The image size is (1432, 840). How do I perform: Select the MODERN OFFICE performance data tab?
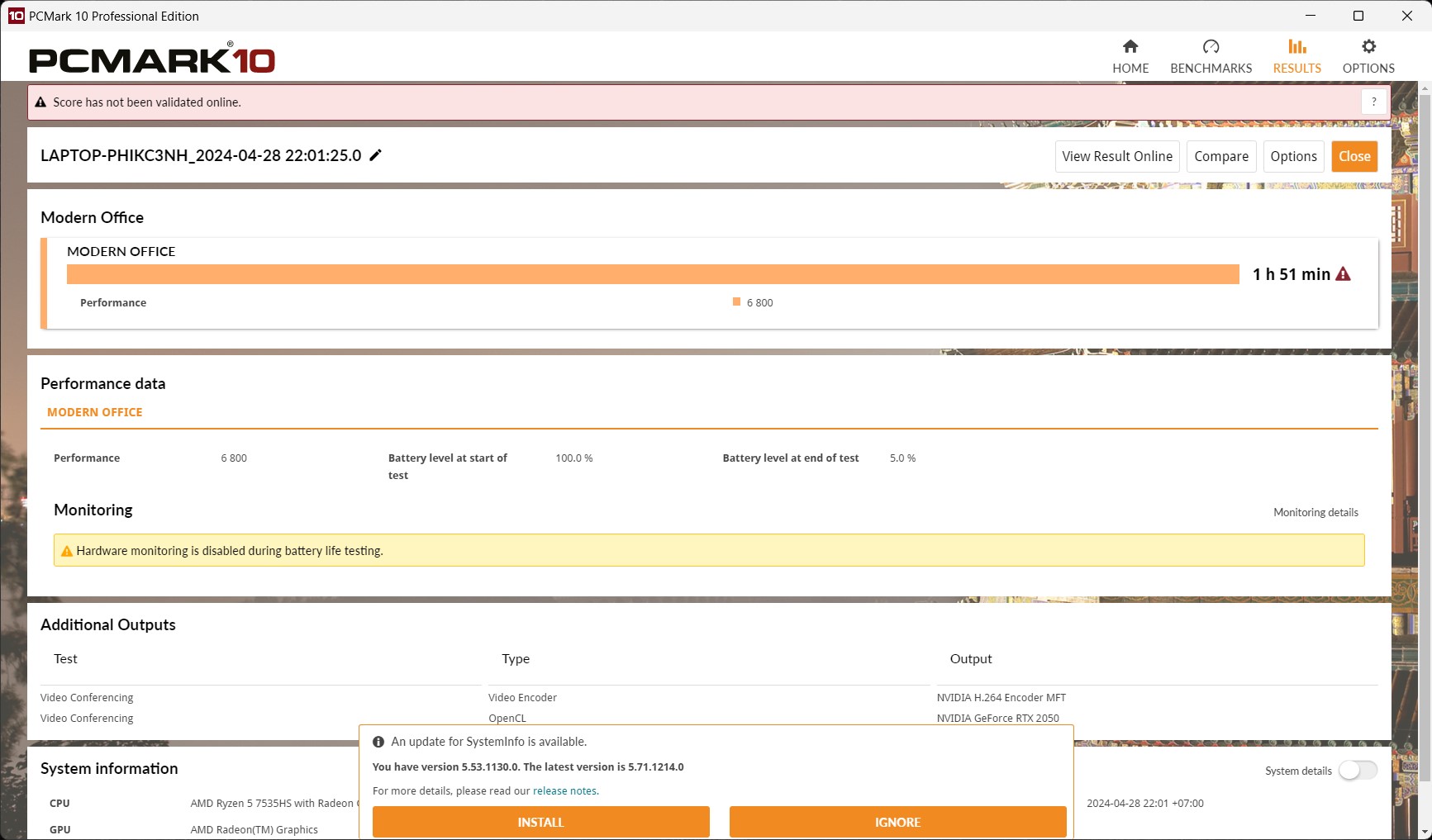(95, 412)
